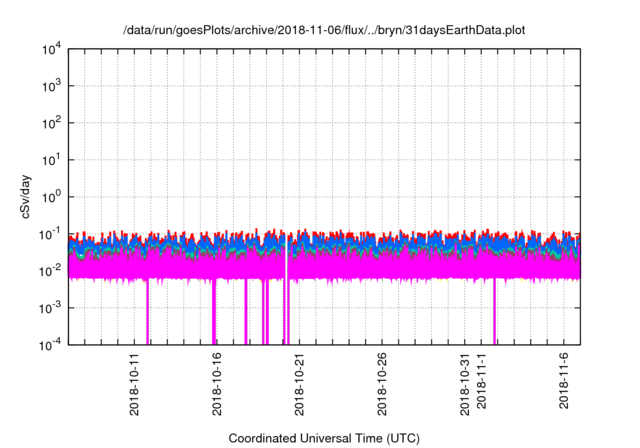Click the 10^2 y-axis tick label
The image size is (640, 448).
point(52,124)
